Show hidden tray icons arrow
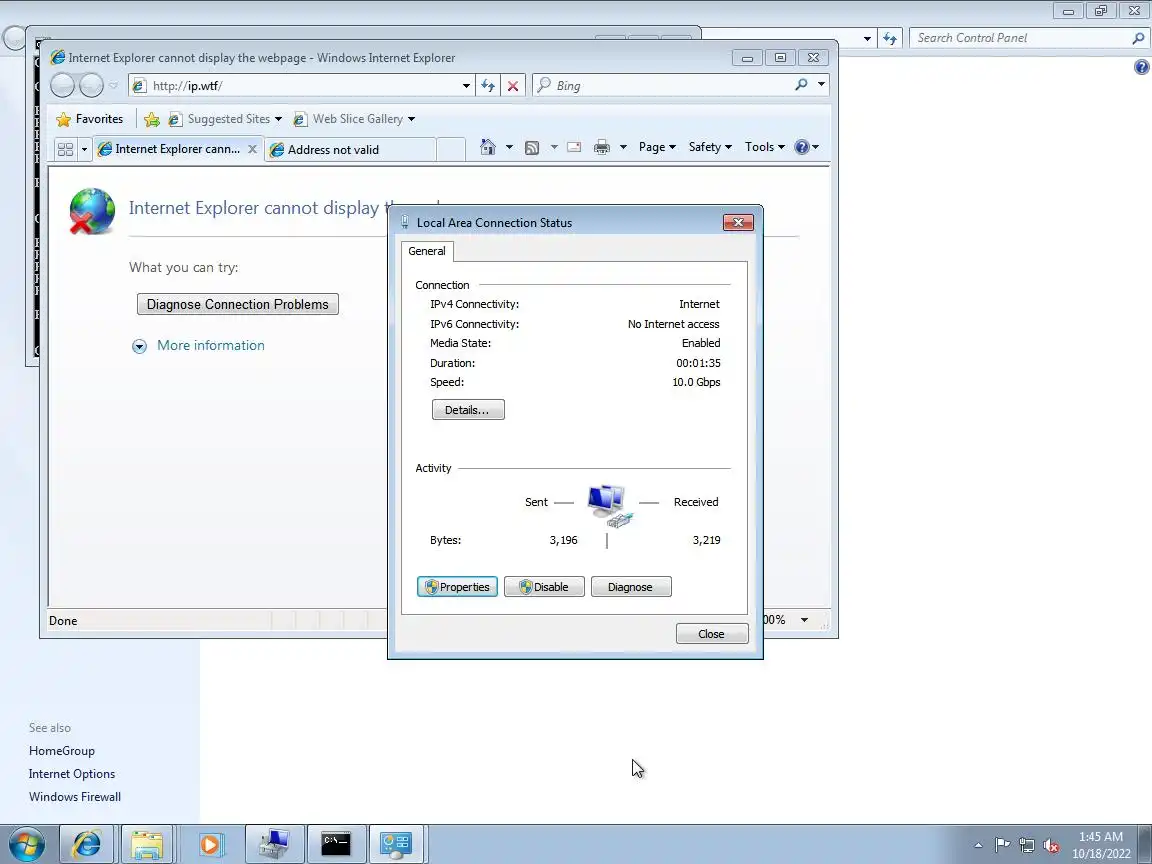This screenshot has width=1152, height=864. click(x=979, y=845)
